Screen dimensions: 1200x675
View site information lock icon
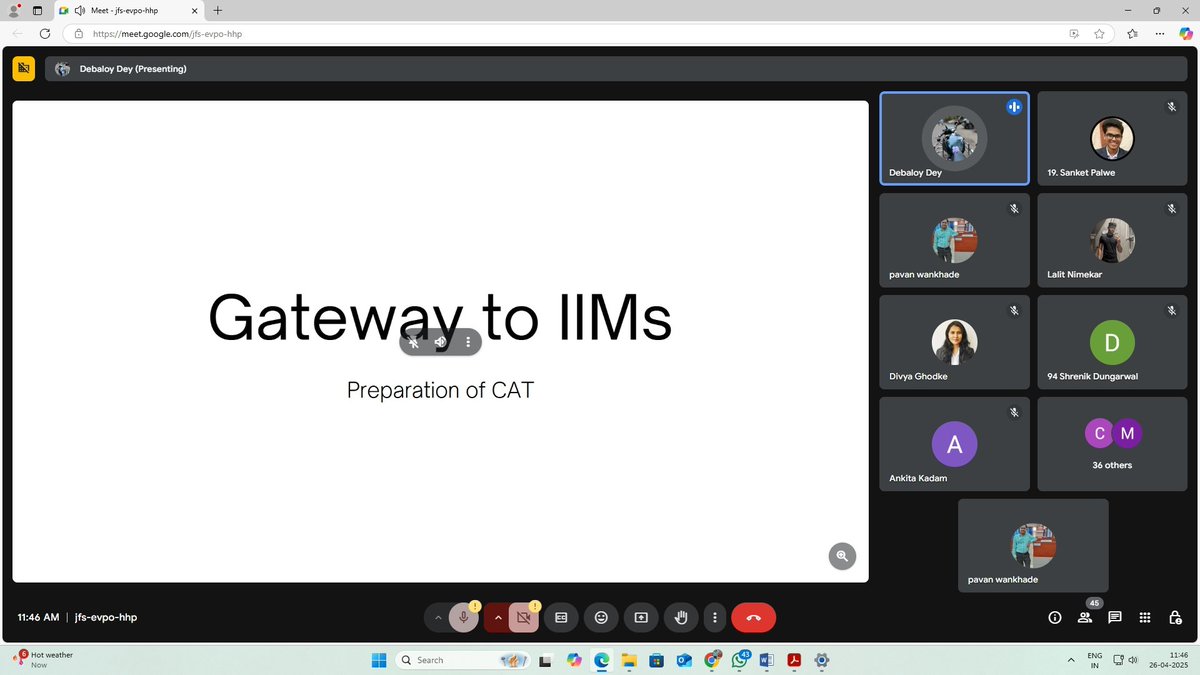point(79,33)
